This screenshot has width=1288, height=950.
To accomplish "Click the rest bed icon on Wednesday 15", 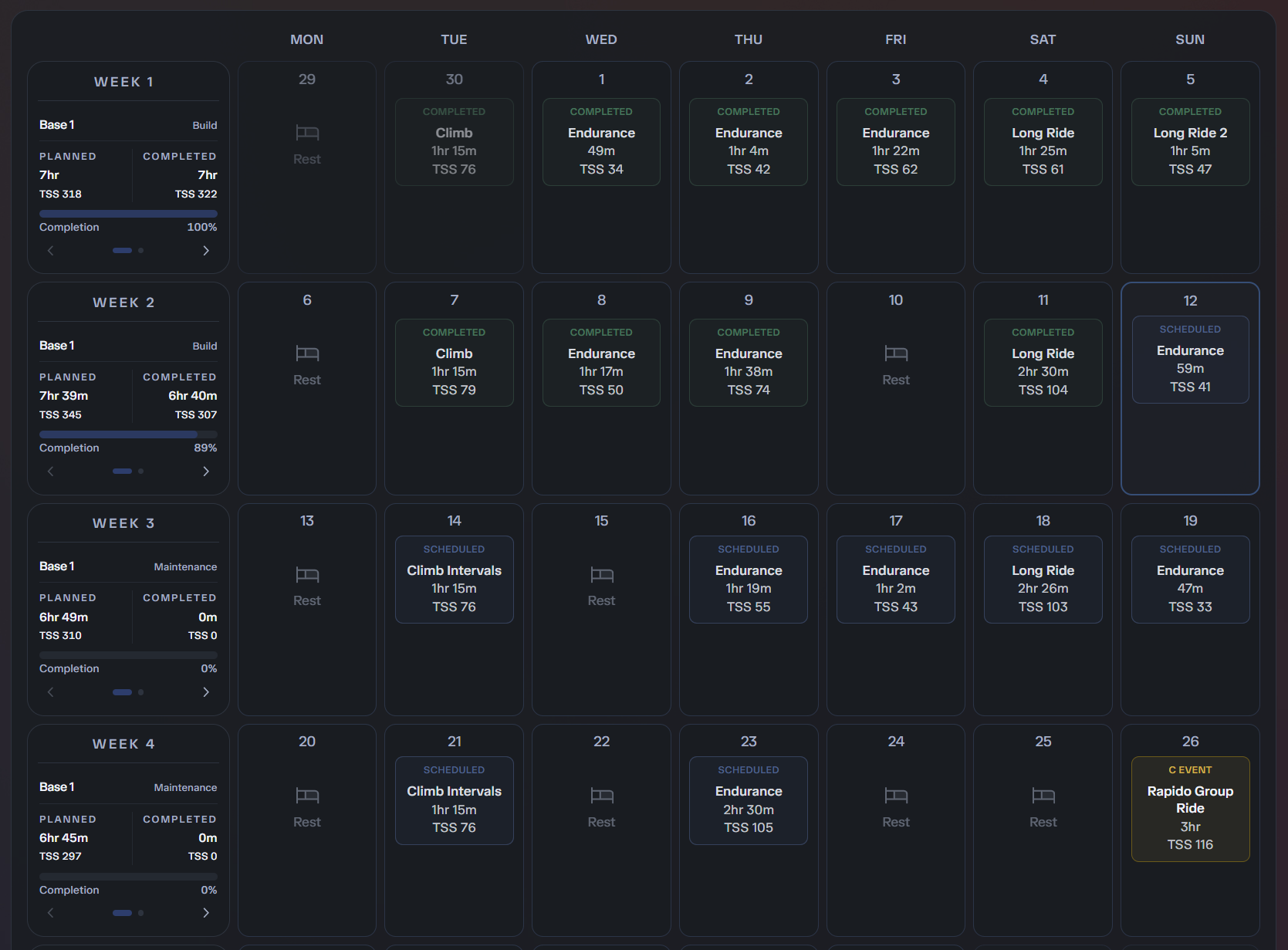I will [x=602, y=574].
